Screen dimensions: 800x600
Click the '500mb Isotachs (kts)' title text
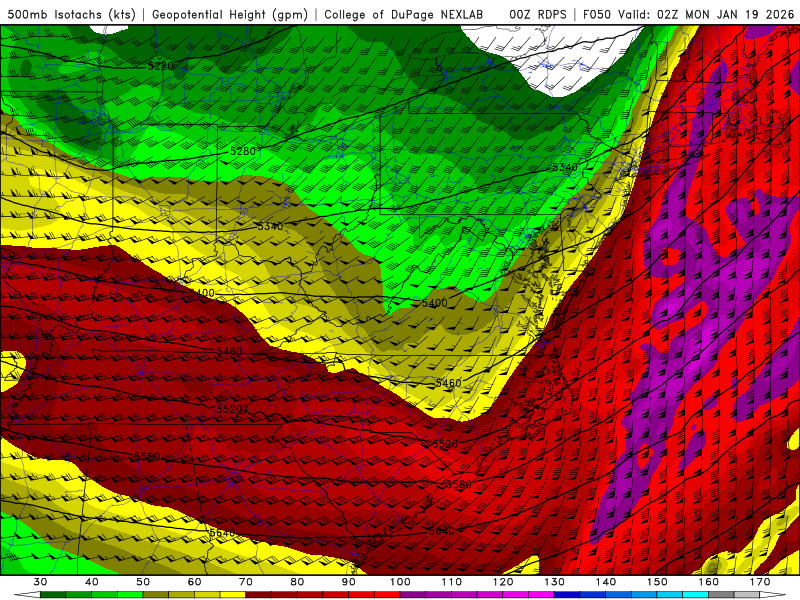tap(72, 14)
